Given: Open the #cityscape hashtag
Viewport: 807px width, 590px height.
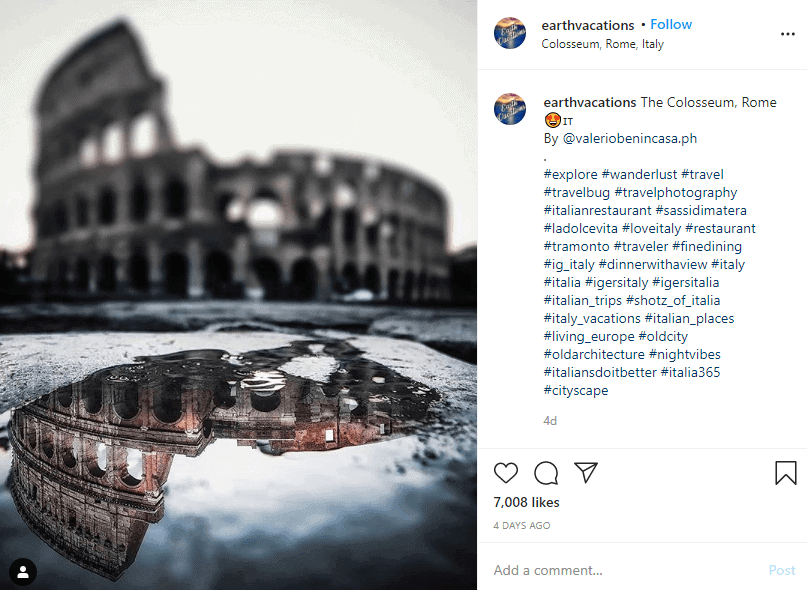Looking at the screenshot, I should [576, 390].
